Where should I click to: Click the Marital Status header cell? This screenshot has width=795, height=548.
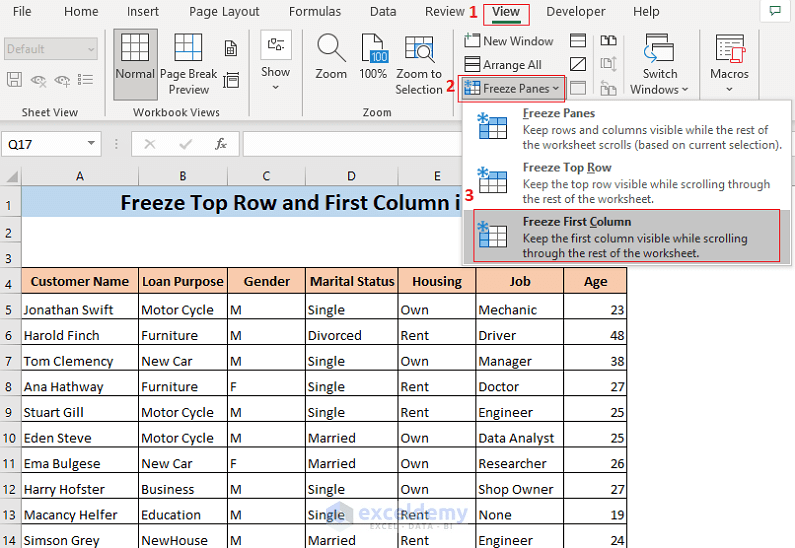352,281
